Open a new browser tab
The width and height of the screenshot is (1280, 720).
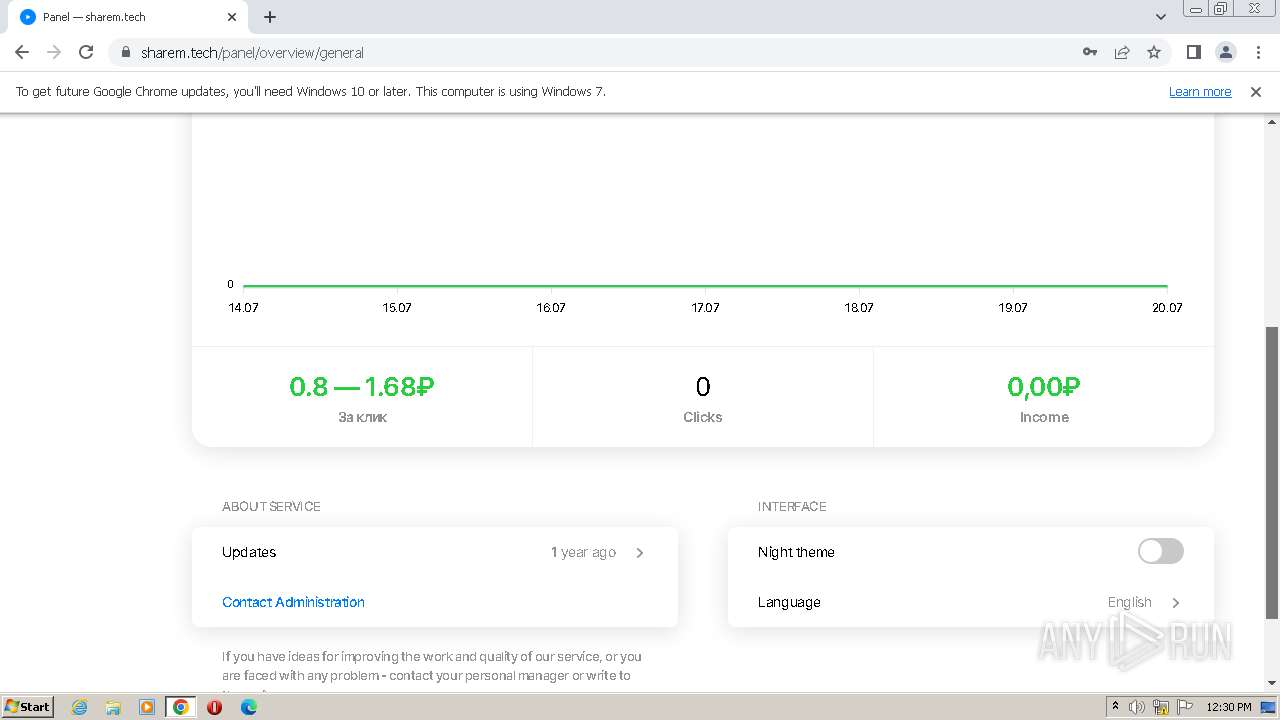[270, 17]
